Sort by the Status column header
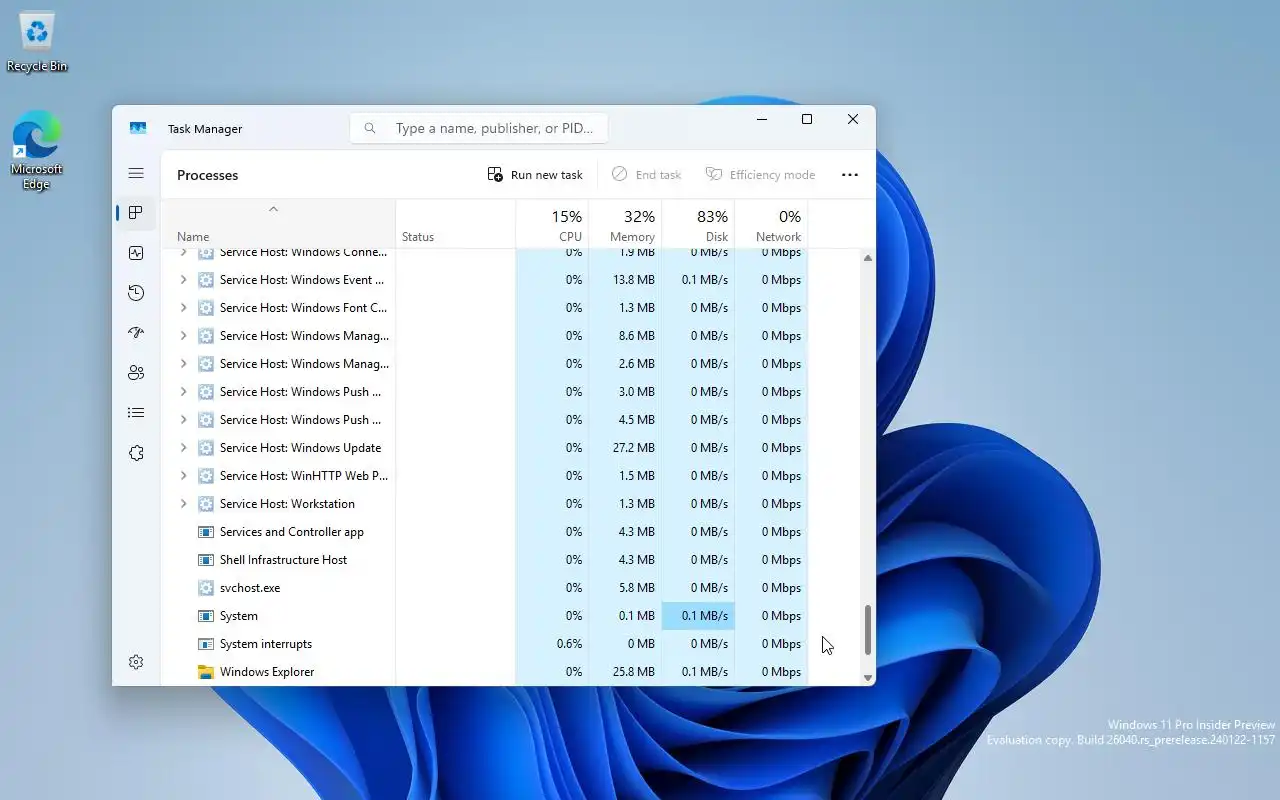This screenshot has width=1280, height=800. (x=455, y=224)
